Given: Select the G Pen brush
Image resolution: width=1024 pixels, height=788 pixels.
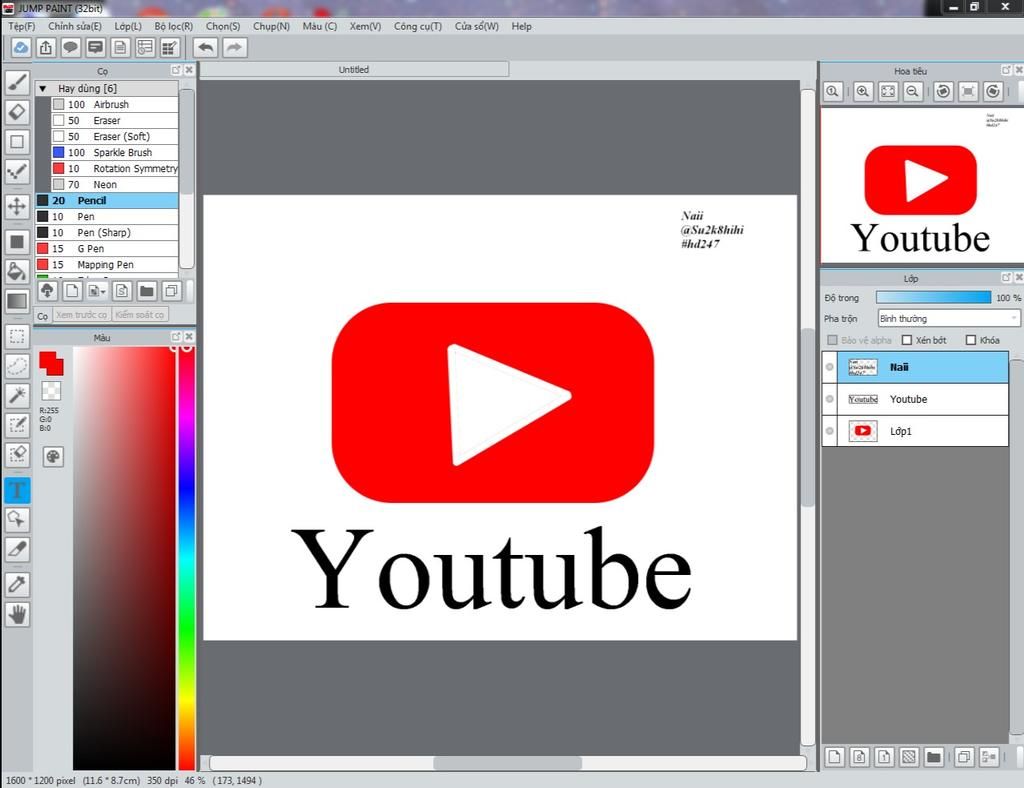Looking at the screenshot, I should [x=106, y=249].
